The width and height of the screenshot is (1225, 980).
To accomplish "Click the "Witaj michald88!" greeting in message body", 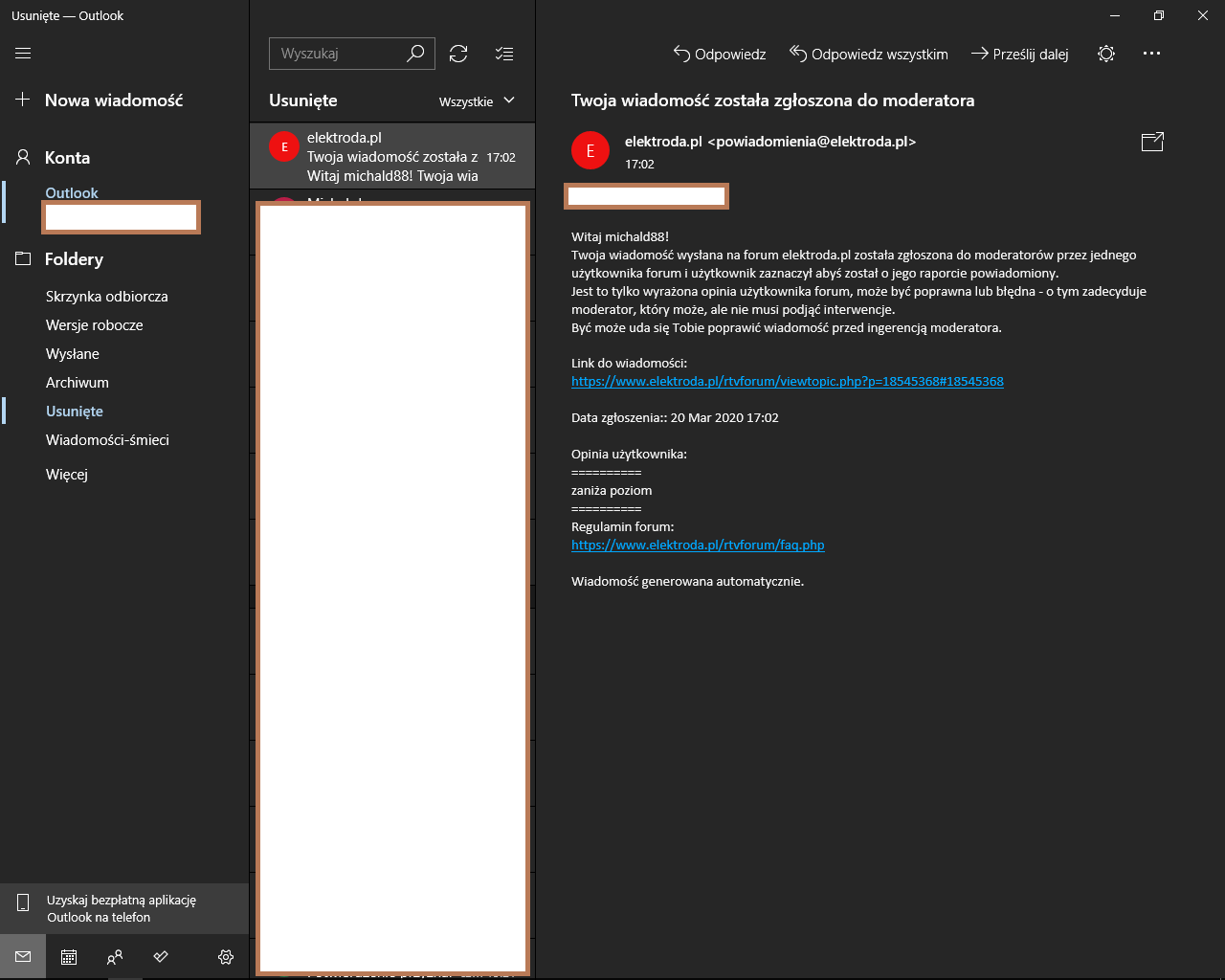I will [620, 236].
